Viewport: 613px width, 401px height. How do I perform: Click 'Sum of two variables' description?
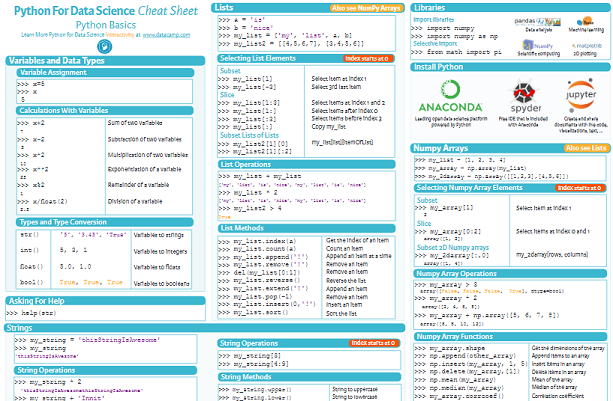[x=135, y=123]
